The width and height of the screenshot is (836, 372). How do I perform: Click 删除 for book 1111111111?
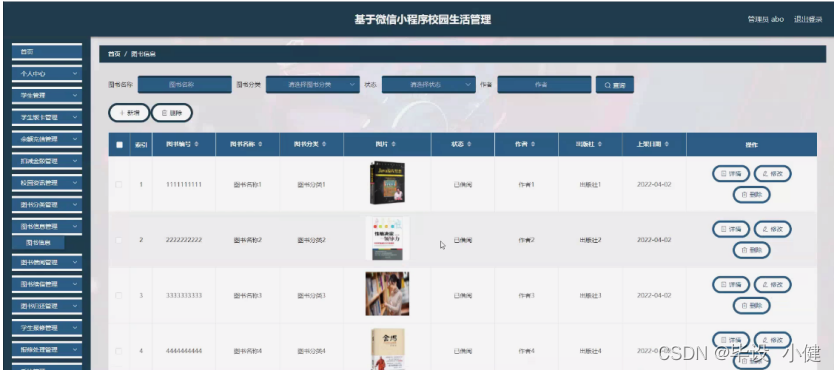pyautogui.click(x=752, y=195)
